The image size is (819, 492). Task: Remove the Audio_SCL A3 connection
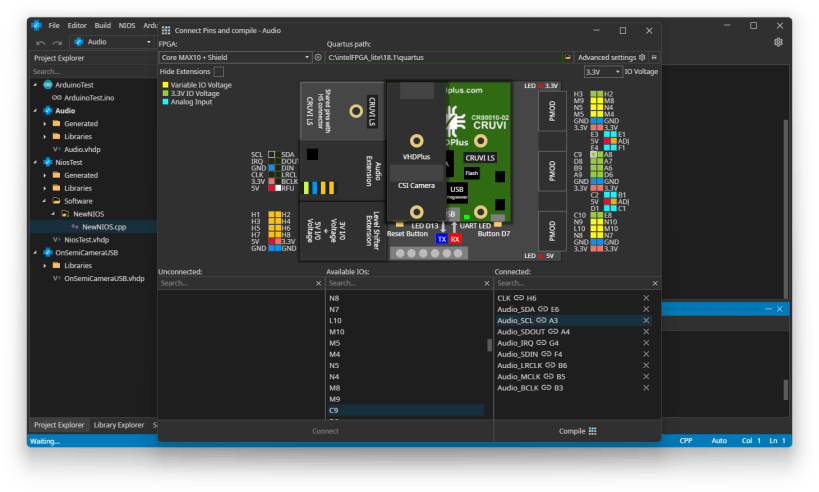(x=646, y=321)
